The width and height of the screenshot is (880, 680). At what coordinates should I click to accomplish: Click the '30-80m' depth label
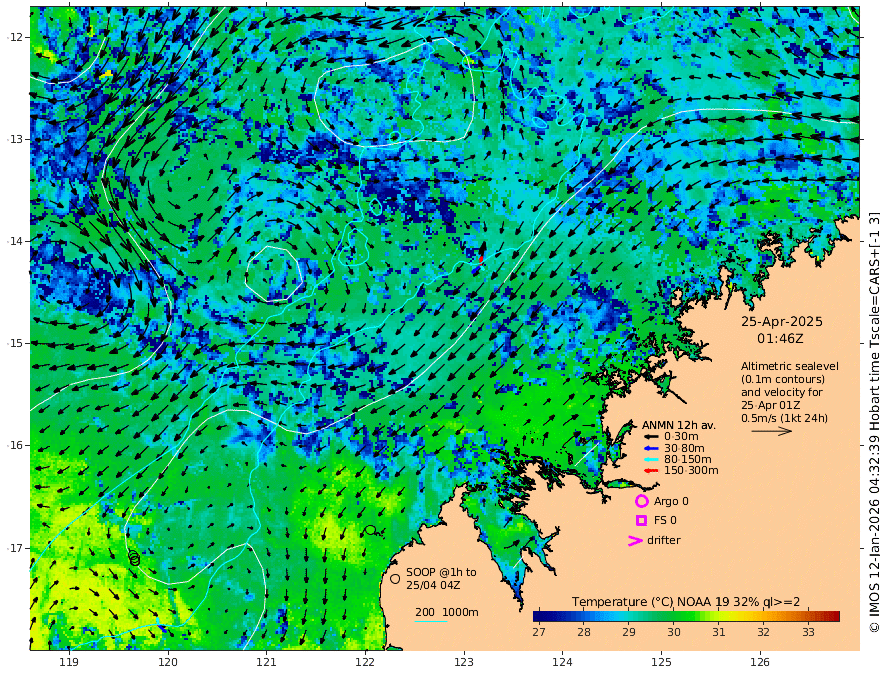[x=684, y=448]
